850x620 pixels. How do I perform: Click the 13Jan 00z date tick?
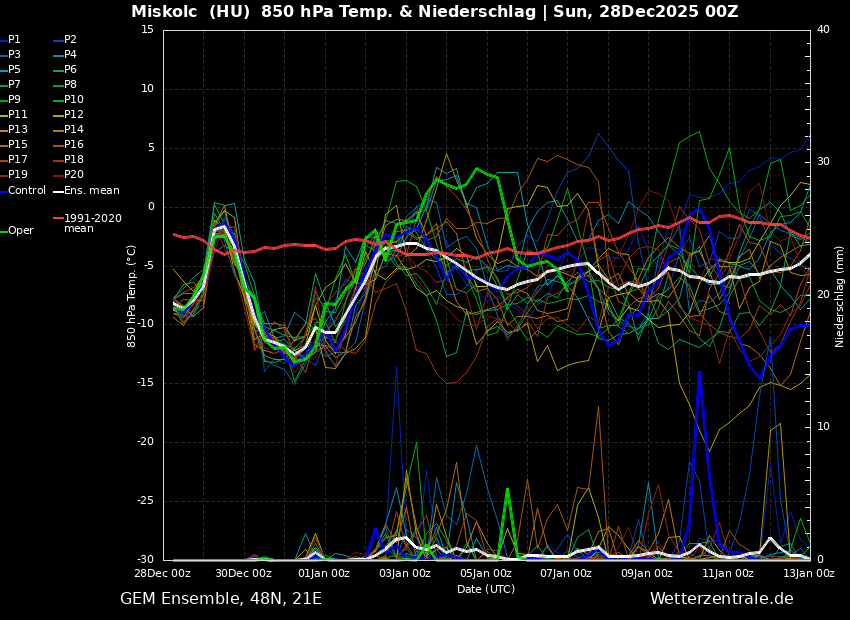808,573
